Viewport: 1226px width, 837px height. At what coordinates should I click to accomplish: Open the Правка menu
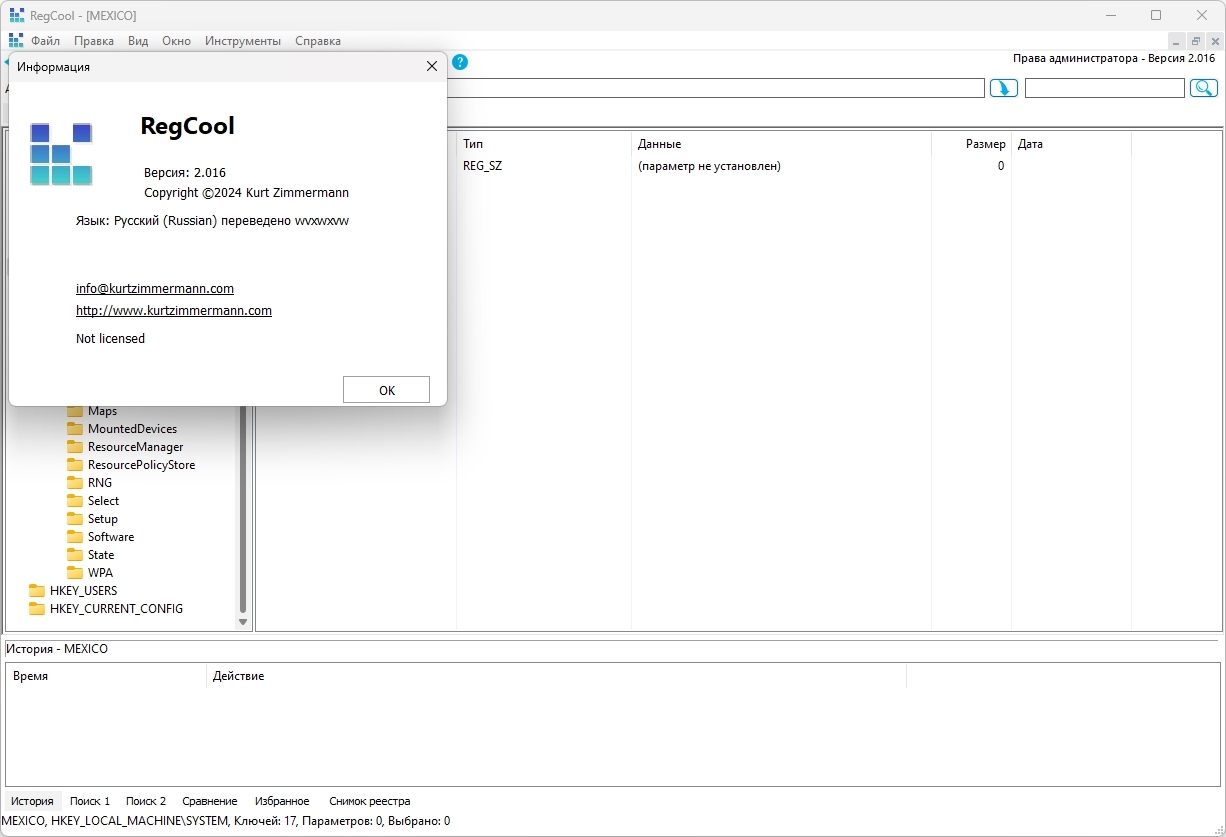click(x=94, y=41)
